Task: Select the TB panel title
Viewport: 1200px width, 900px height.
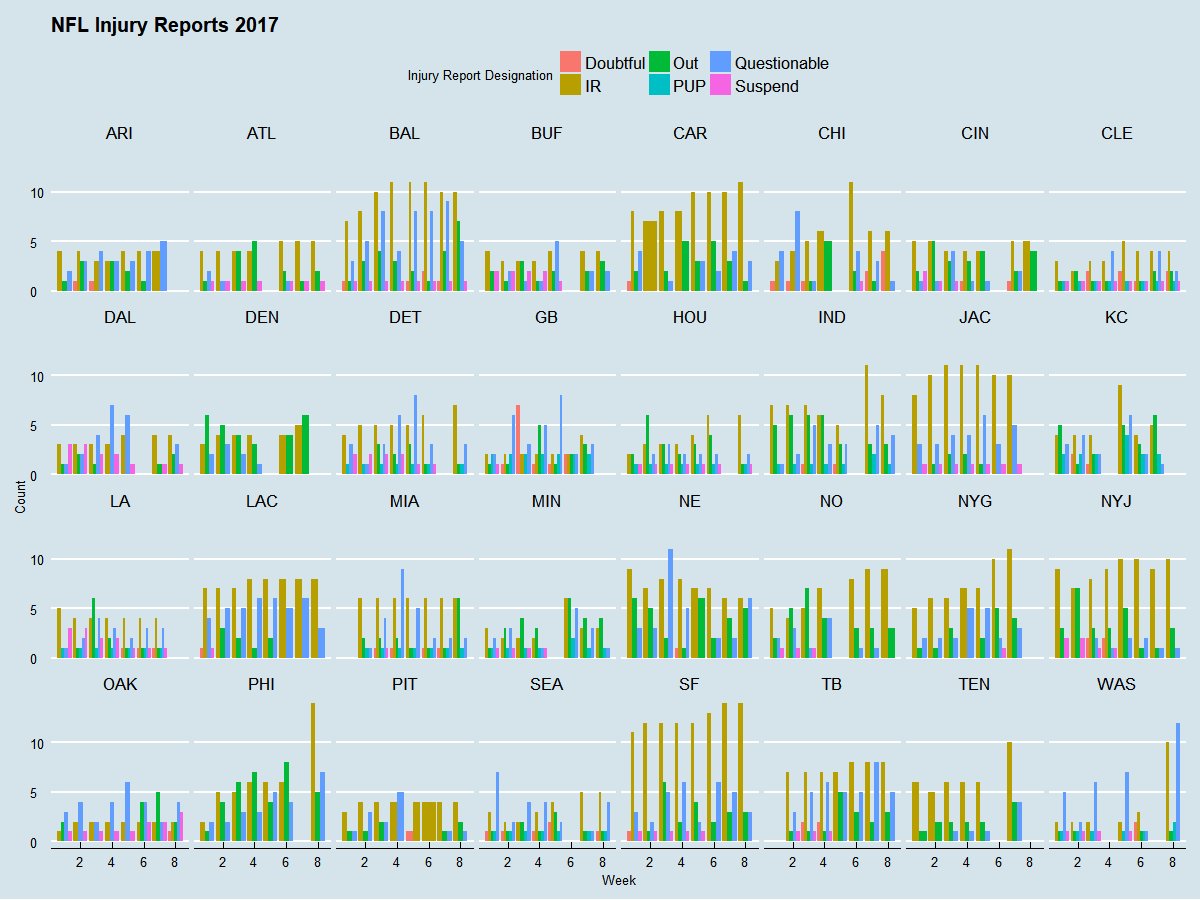Action: point(832,685)
